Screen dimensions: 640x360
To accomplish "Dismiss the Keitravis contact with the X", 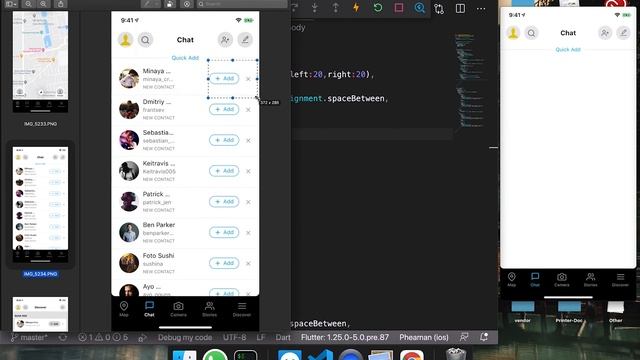I will 248,171.
